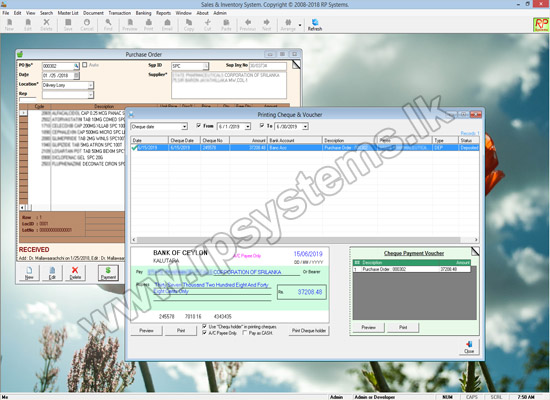Toggle the To date checkbox
This screenshot has width=550, height=400.
click(262, 125)
